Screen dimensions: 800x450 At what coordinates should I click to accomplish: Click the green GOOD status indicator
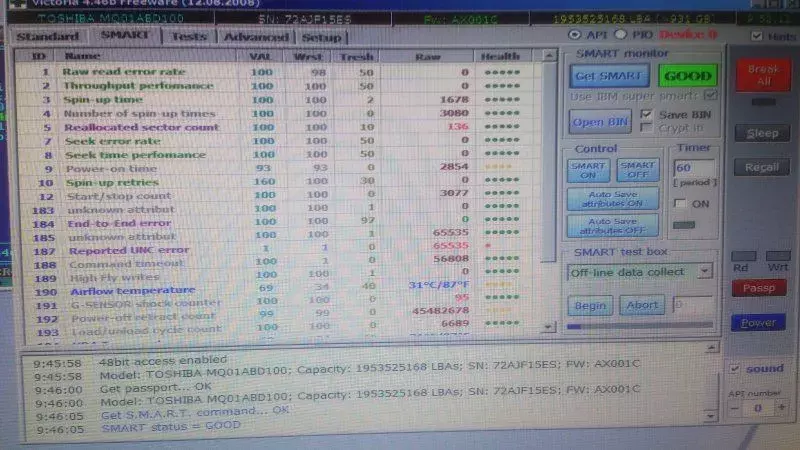(687, 76)
